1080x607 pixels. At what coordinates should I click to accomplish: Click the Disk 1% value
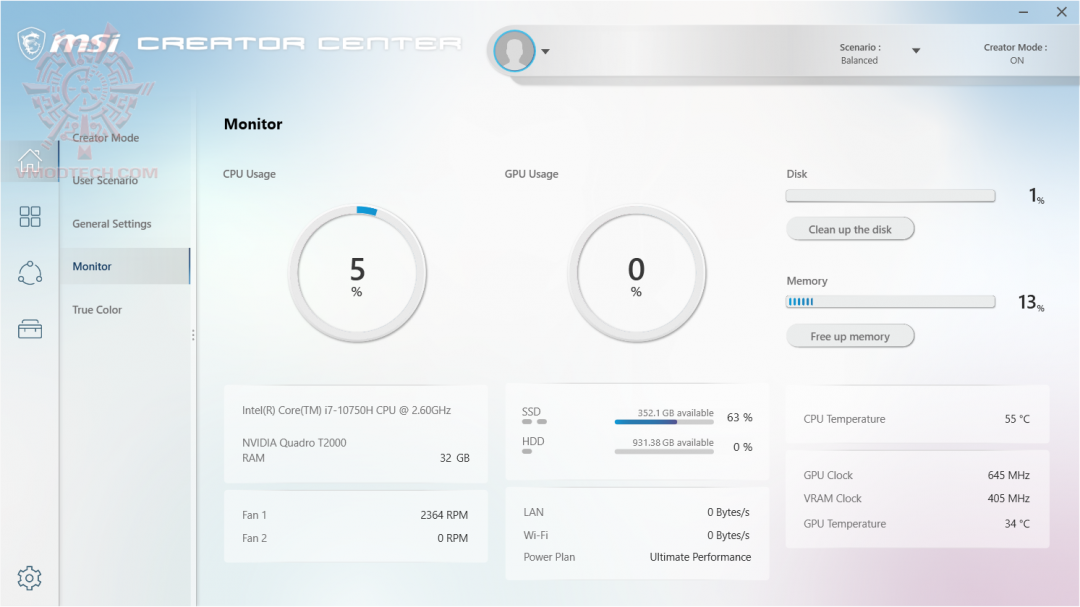[1037, 196]
